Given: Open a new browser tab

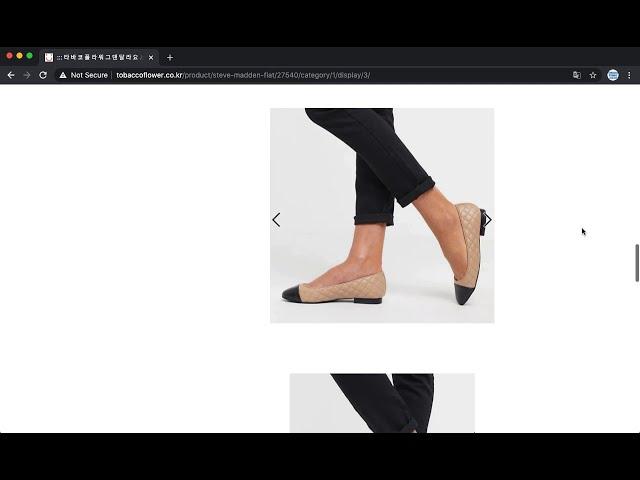Looking at the screenshot, I should tap(170, 57).
